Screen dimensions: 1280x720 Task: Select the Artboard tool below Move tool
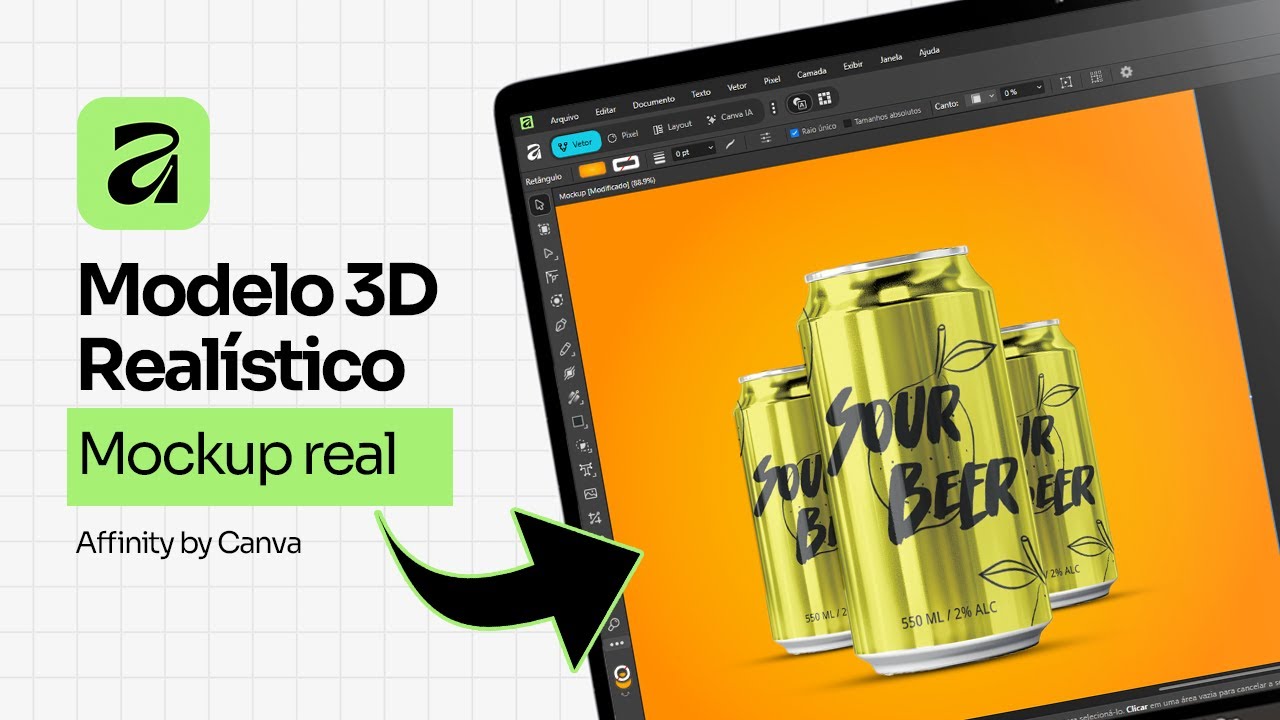coord(543,229)
